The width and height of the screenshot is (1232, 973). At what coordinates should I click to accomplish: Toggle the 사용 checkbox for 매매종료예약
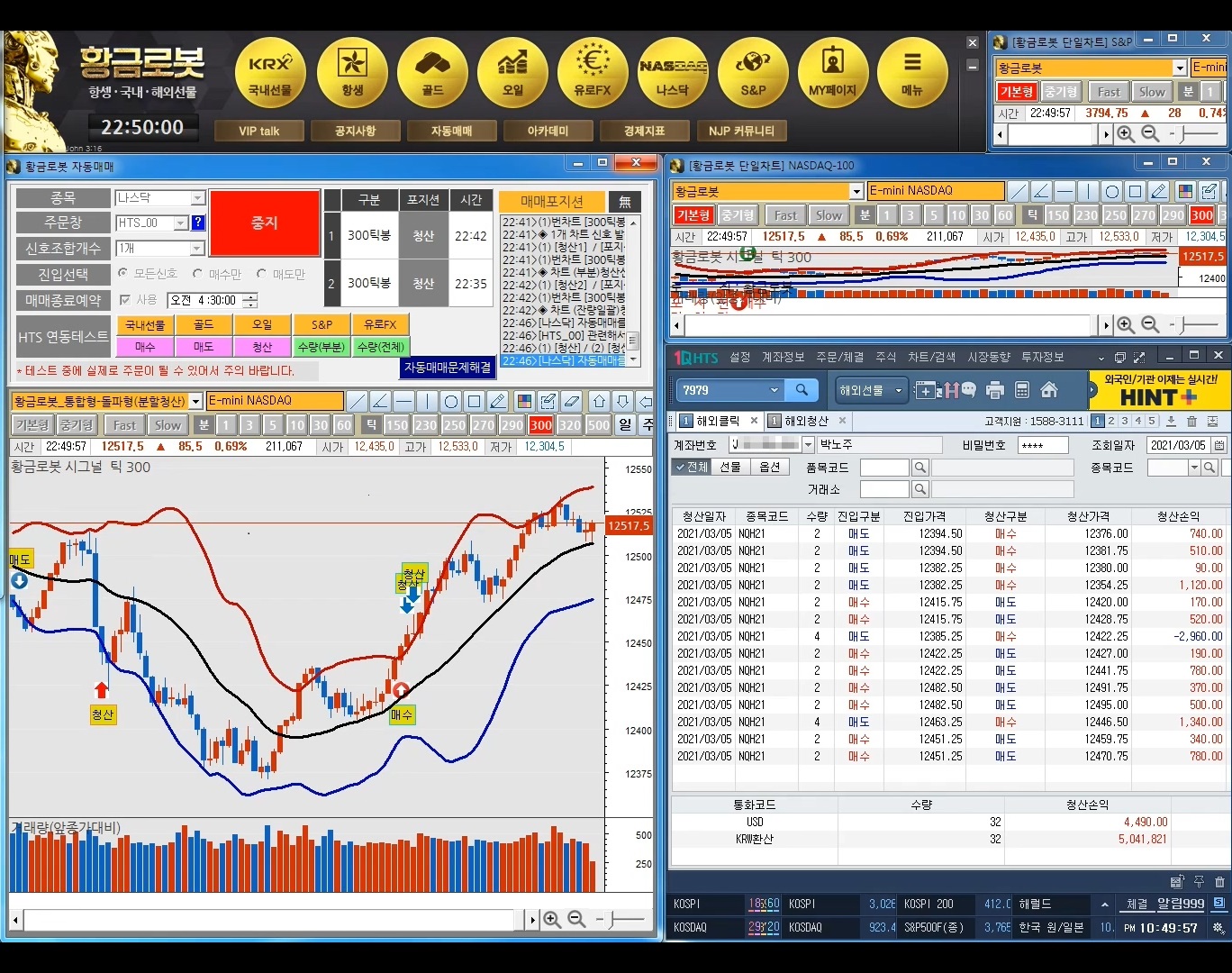124,299
